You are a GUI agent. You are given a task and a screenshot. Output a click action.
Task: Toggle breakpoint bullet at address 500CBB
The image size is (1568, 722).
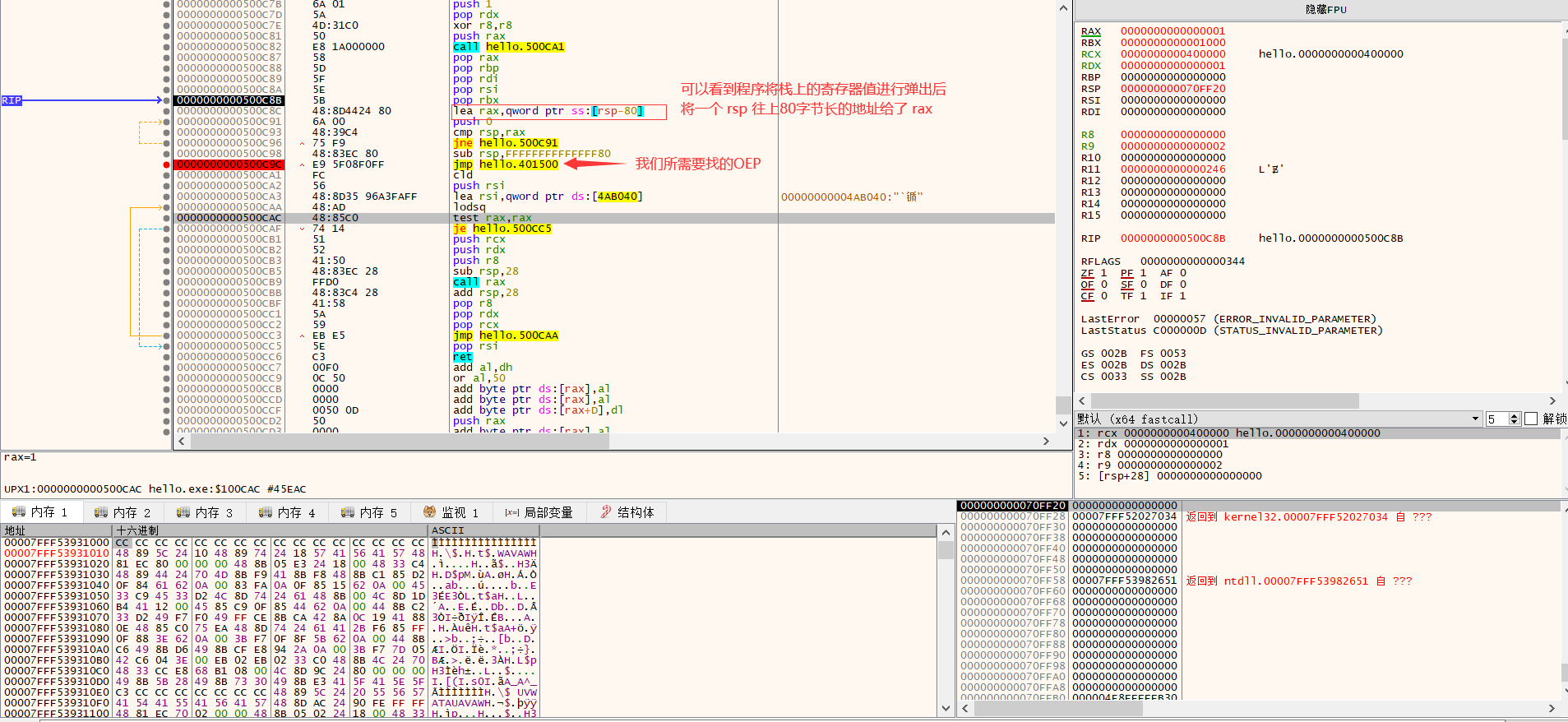(167, 293)
